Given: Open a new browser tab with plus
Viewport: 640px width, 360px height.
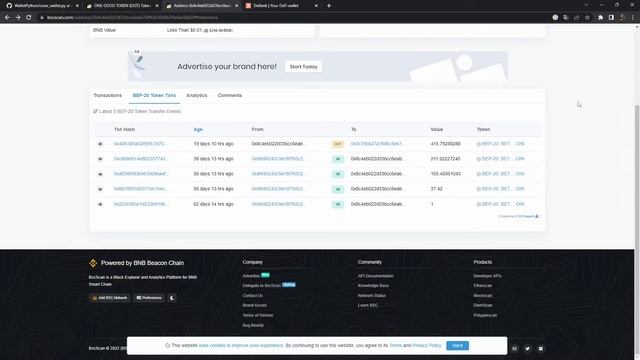Looking at the screenshot, I should [x=329, y=6].
